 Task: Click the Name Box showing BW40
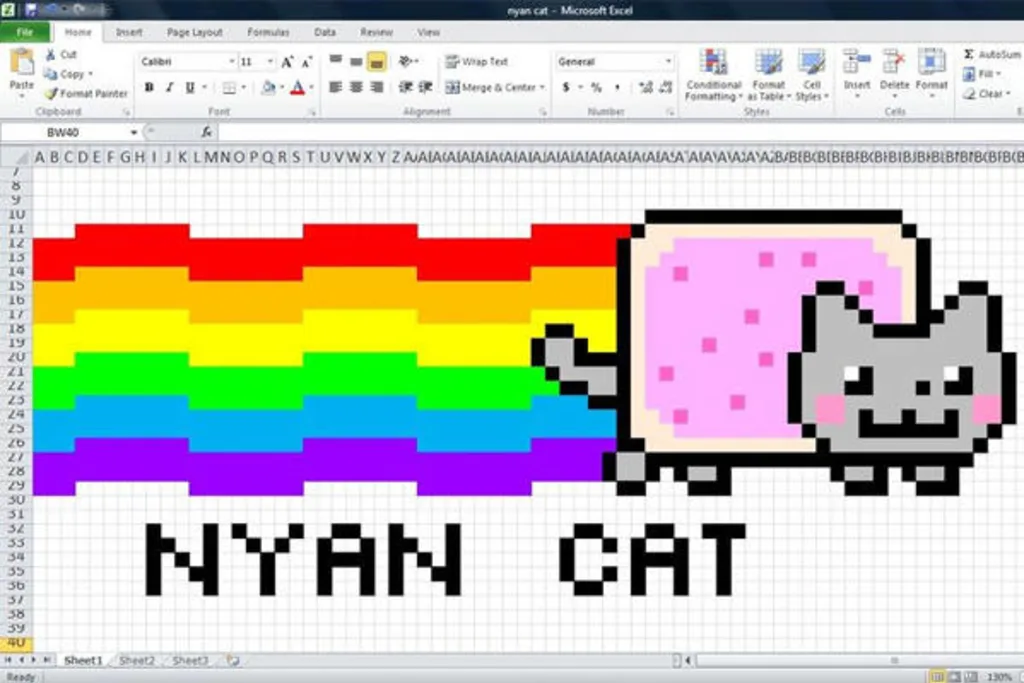(x=63, y=133)
